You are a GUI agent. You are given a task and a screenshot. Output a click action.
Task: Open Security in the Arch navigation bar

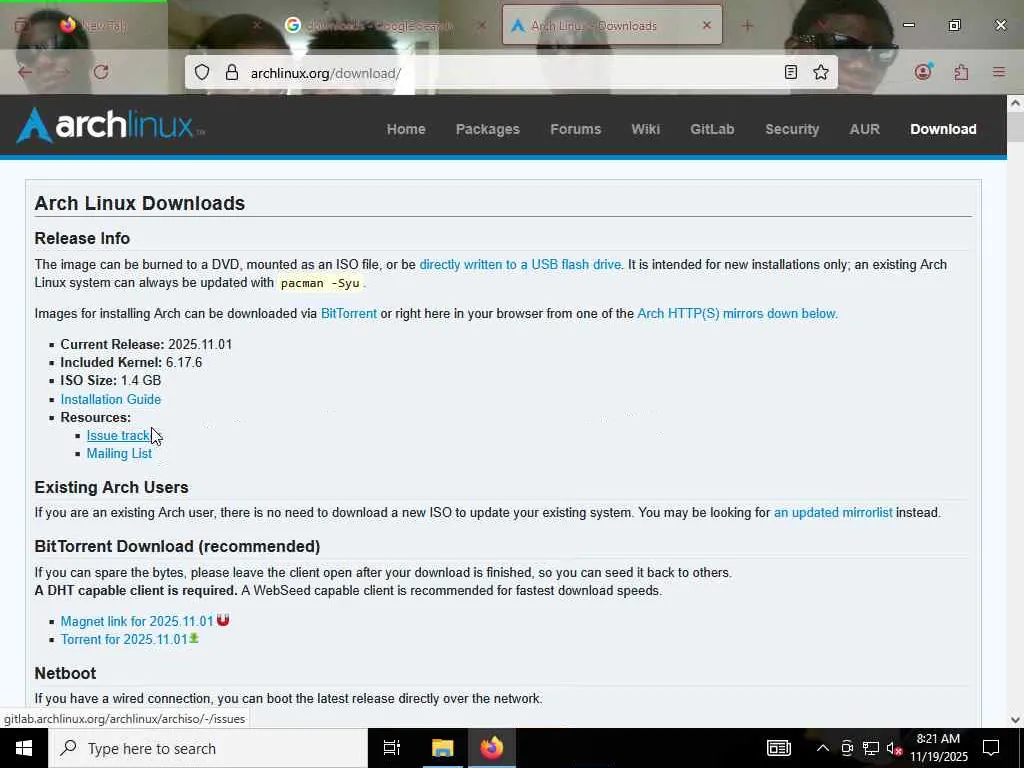792,129
